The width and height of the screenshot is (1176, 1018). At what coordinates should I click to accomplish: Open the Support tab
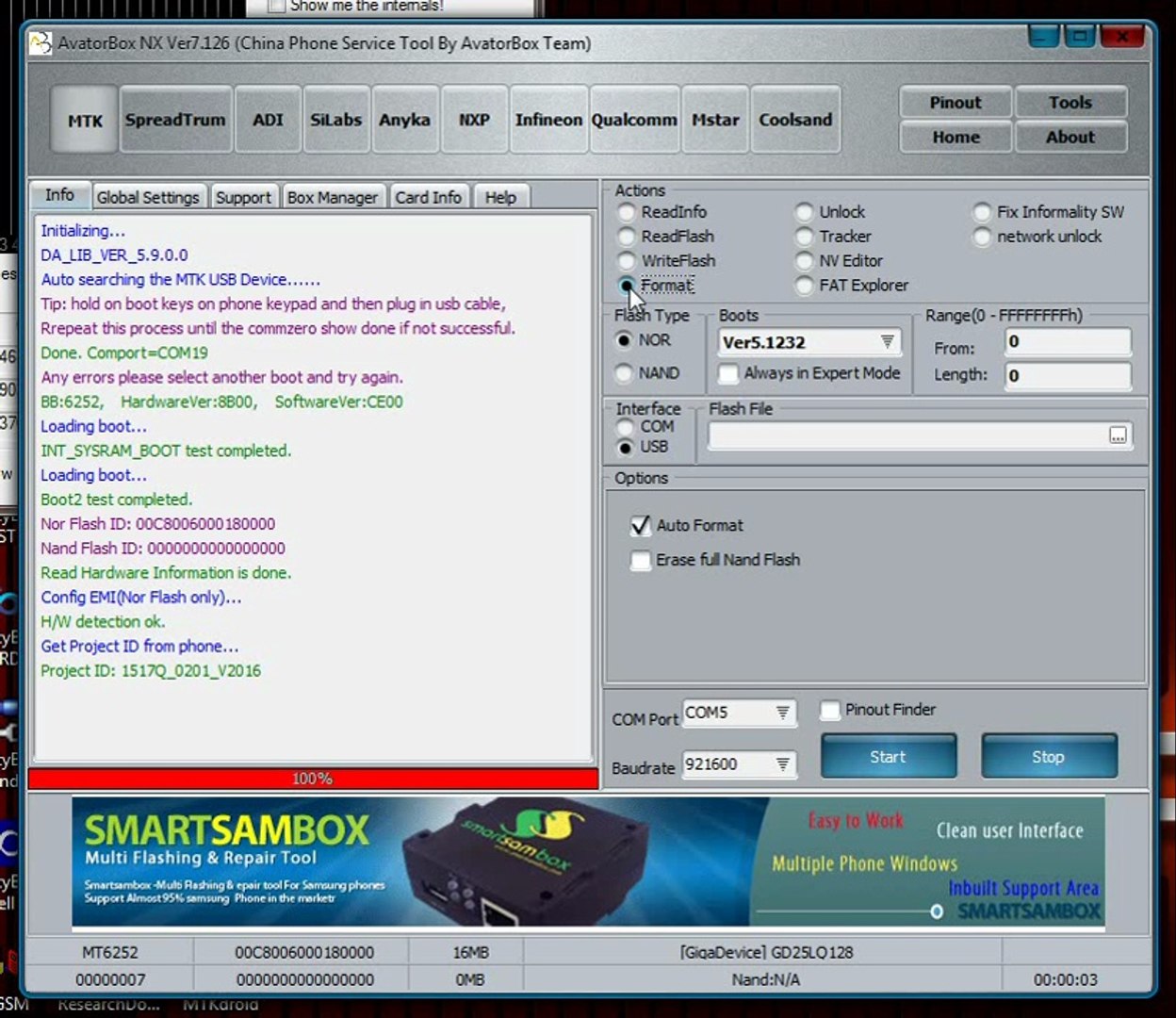pos(243,197)
